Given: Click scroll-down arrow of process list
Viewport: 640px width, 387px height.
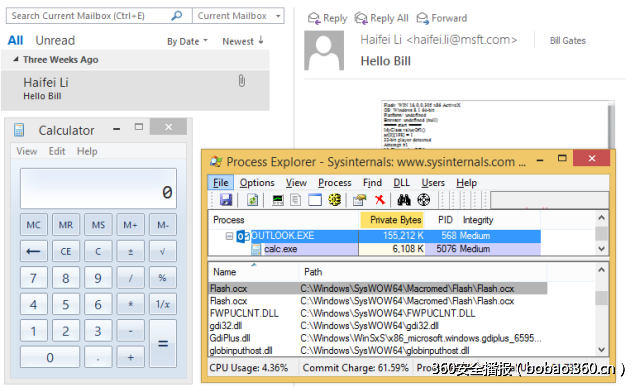Looking at the screenshot, I should pyautogui.click(x=601, y=249).
